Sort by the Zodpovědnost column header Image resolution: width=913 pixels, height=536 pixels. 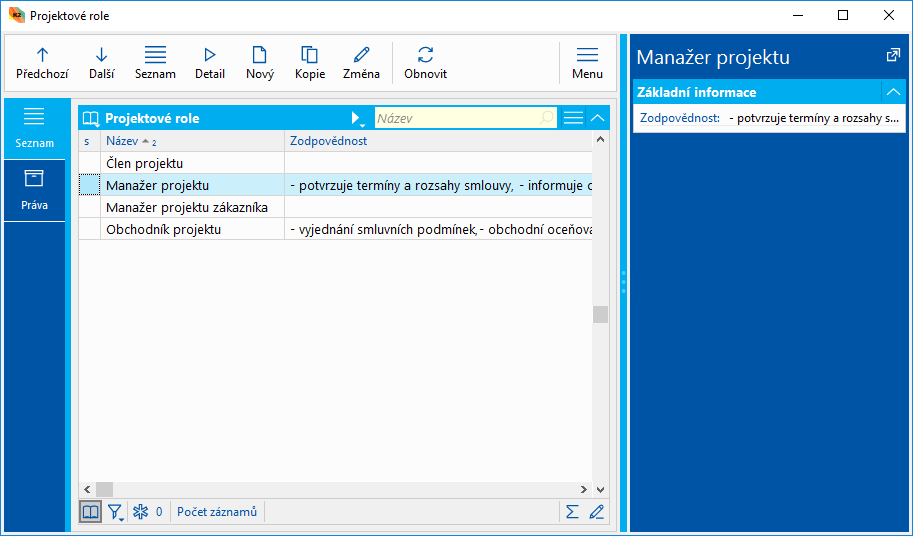pos(438,141)
